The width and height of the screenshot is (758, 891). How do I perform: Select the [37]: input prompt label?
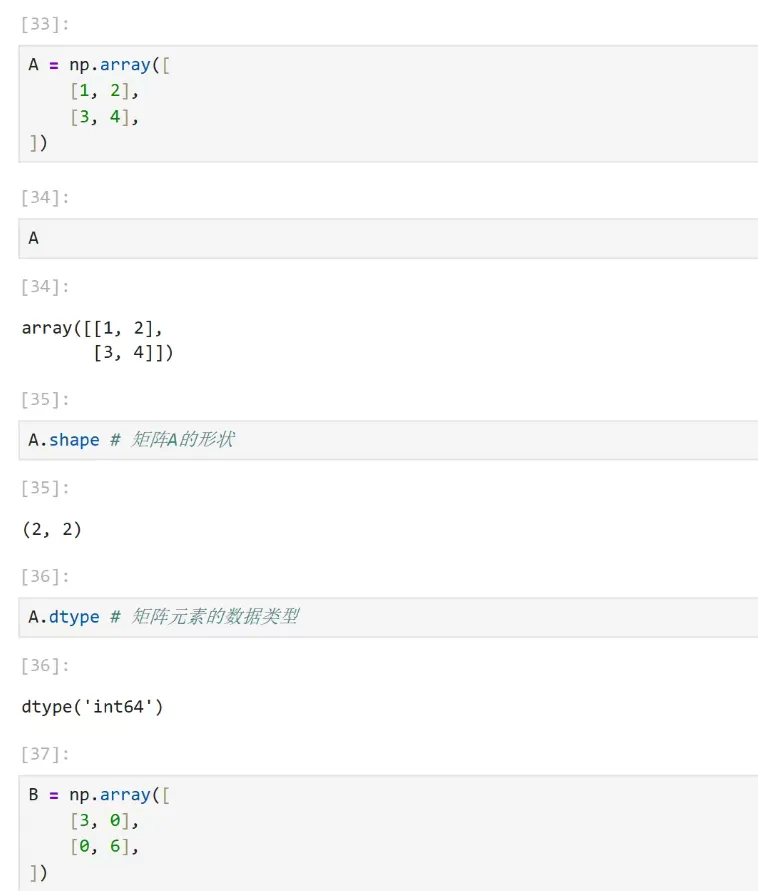pyautogui.click(x=45, y=754)
